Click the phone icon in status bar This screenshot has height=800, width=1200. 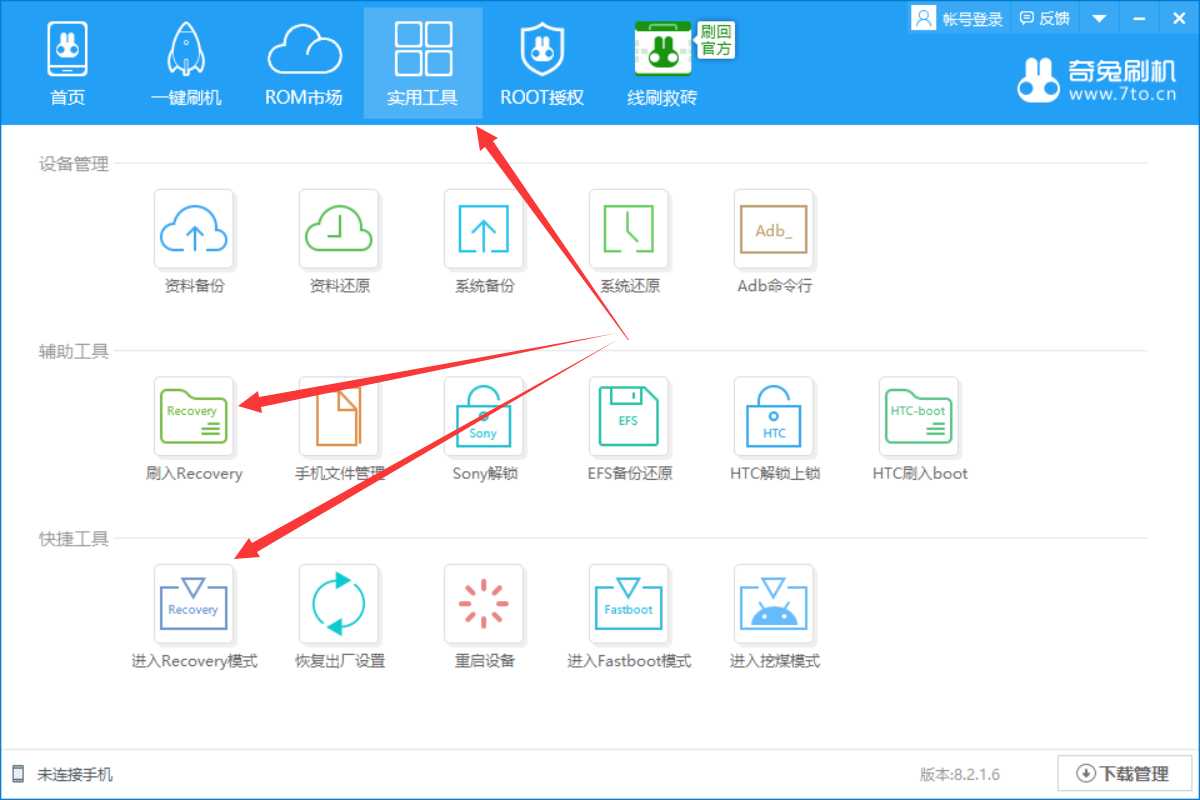coord(18,774)
